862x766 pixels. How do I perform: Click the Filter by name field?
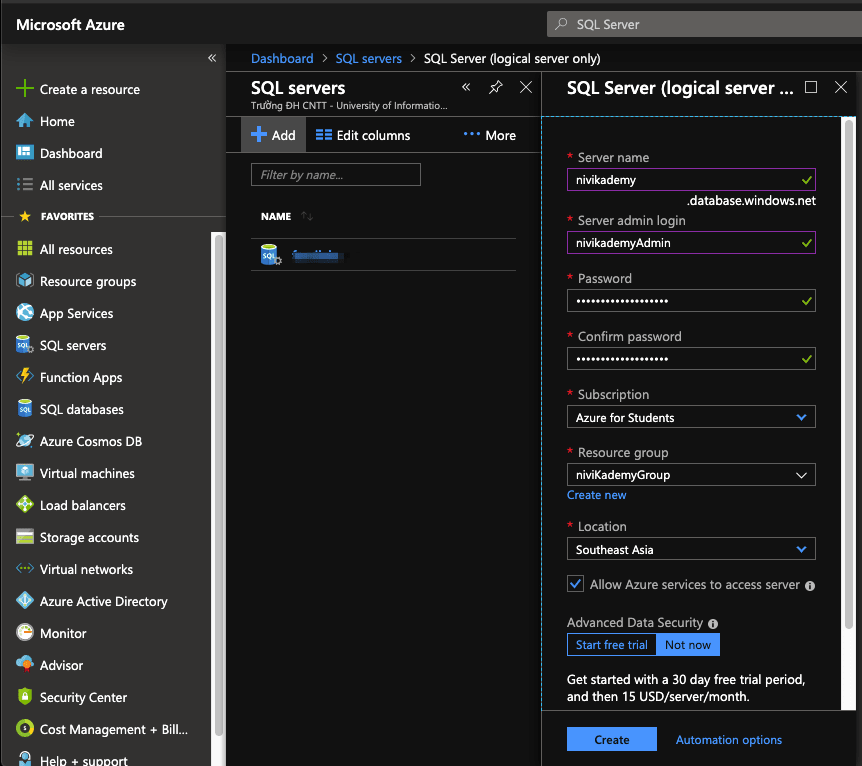click(x=336, y=174)
